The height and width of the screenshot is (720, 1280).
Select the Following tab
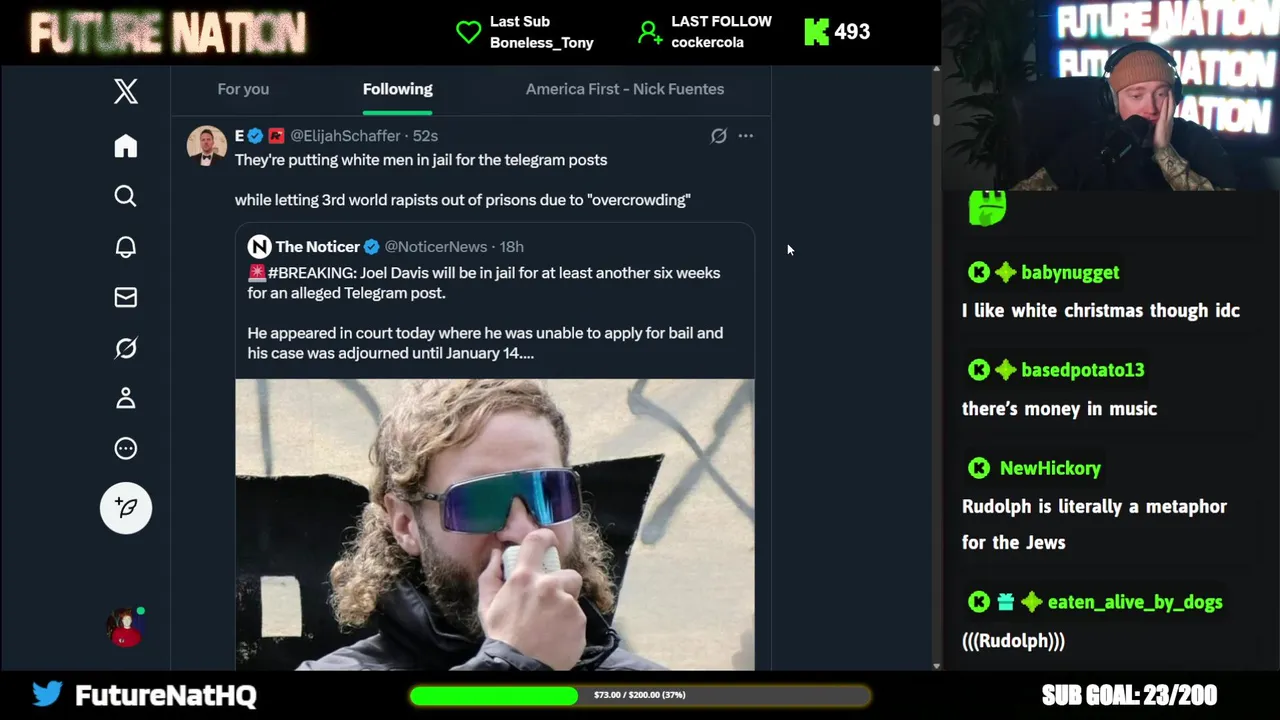click(397, 89)
